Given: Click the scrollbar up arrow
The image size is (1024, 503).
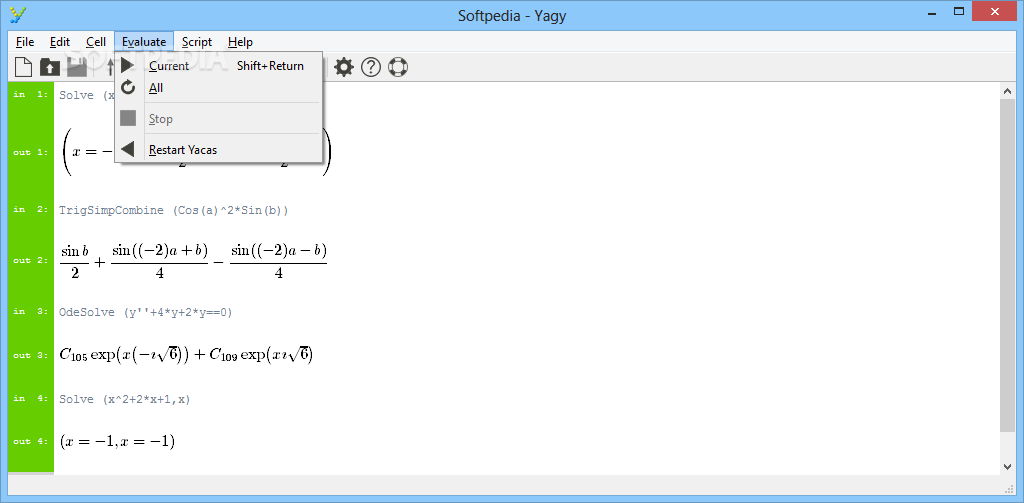Looking at the screenshot, I should (x=1007, y=91).
